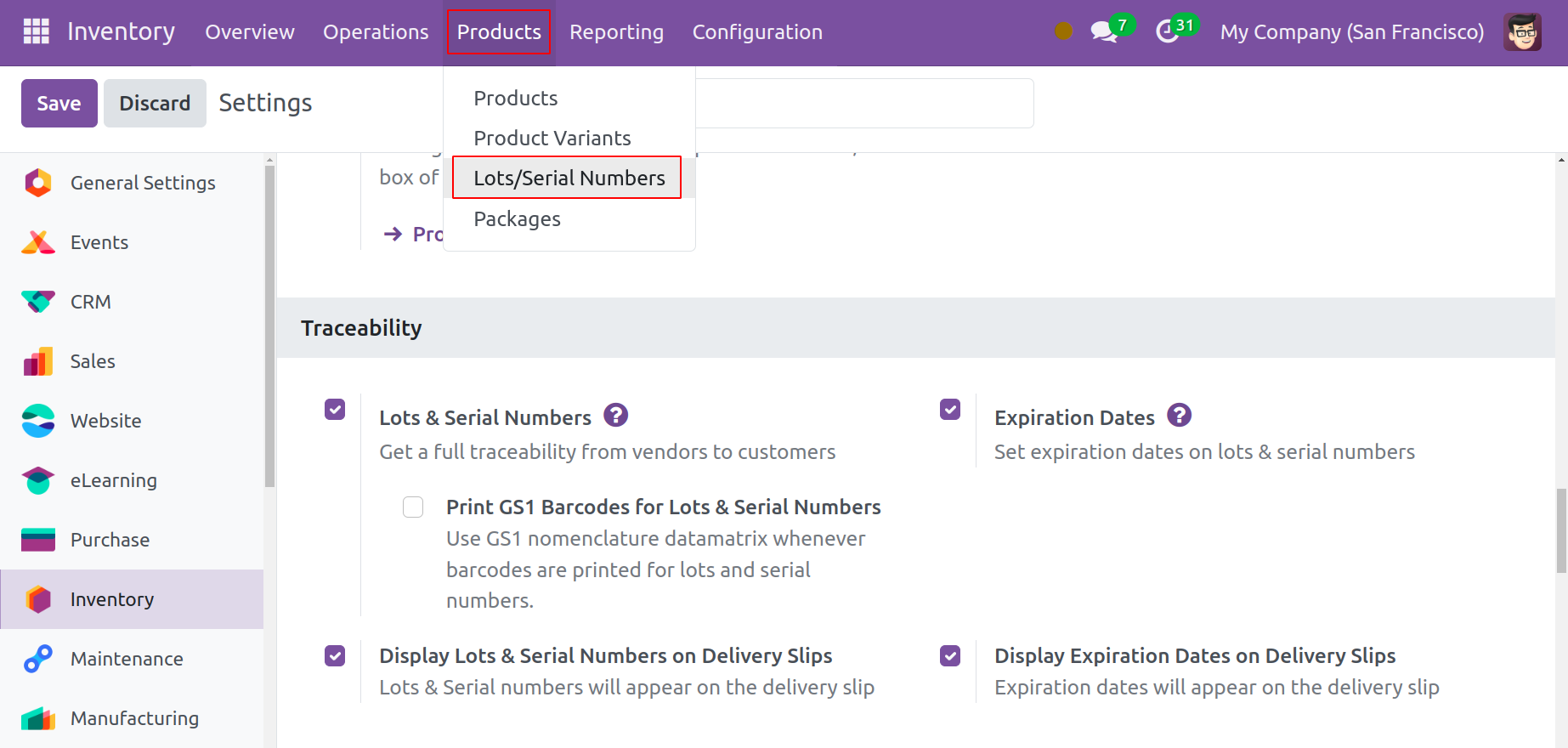Screen dimensions: 1568x748
Task: Click help icon beside Expiration Dates
Action: [x=1179, y=416]
